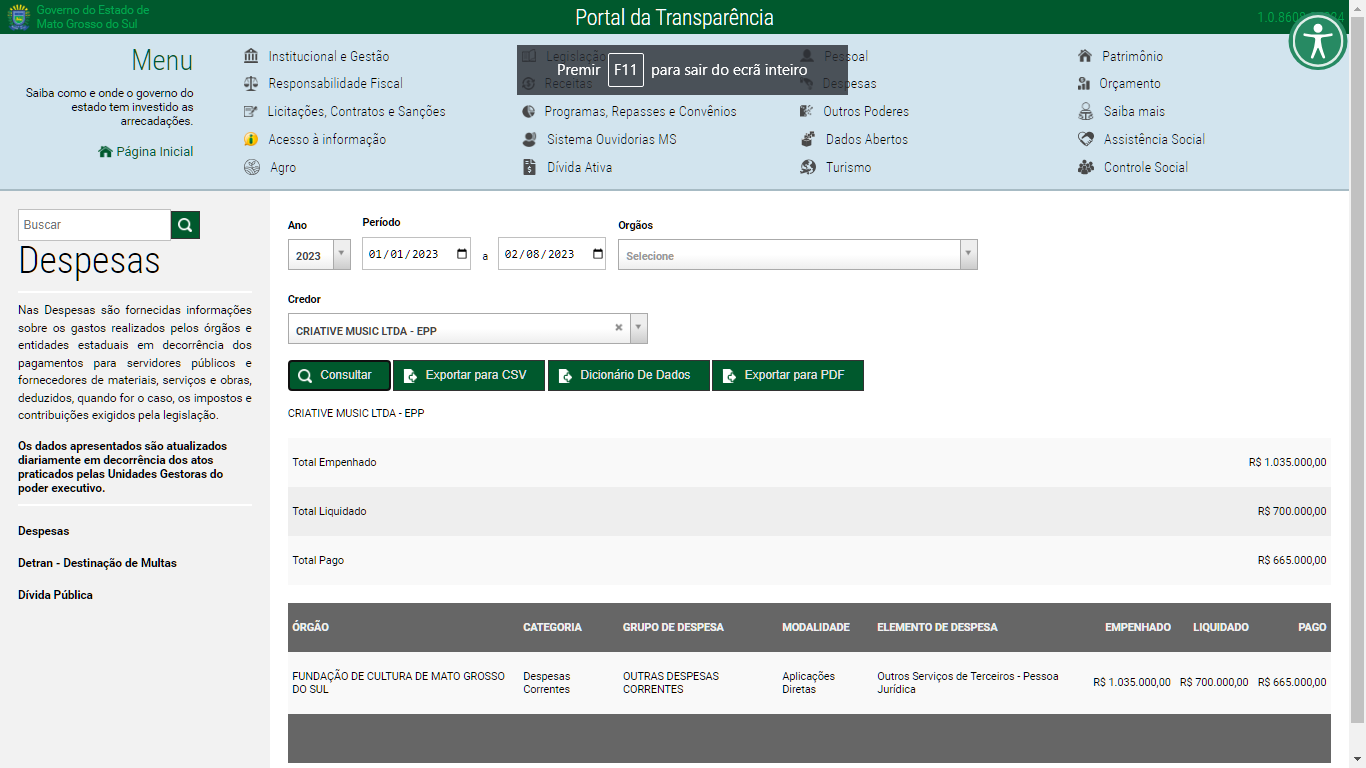Click the Outros Poderes icon
The width and height of the screenshot is (1366, 768).
point(806,112)
